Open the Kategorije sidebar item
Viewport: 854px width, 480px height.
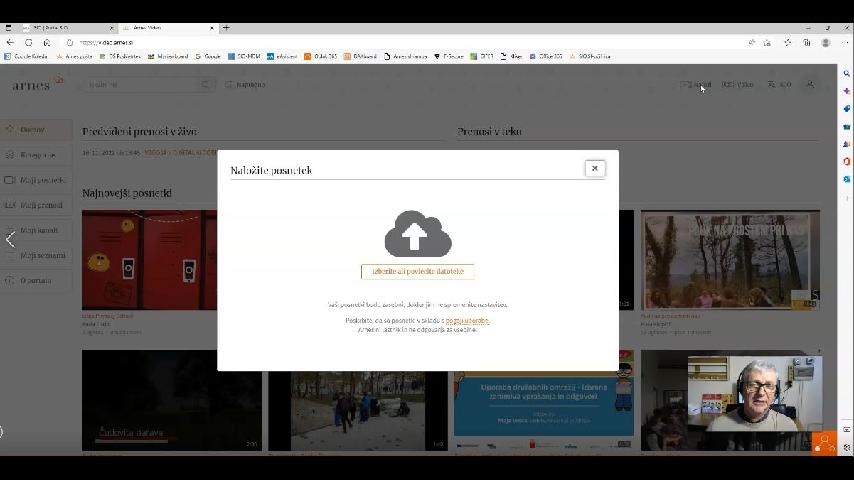[x=38, y=155]
